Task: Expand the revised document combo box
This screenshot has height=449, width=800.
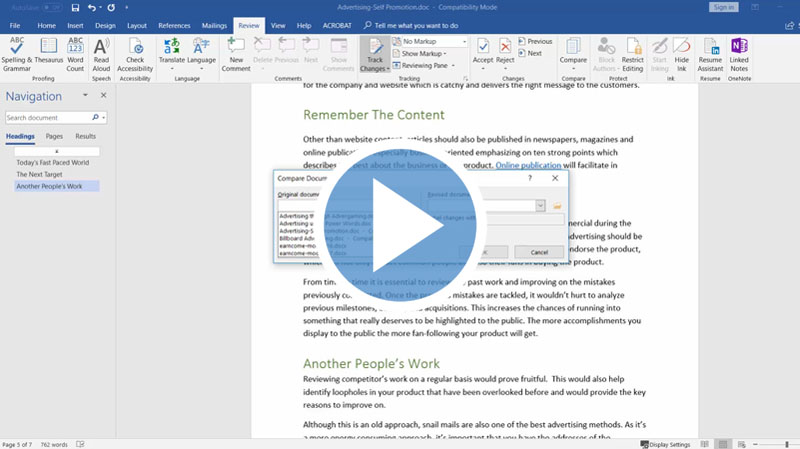Action: click(540, 205)
